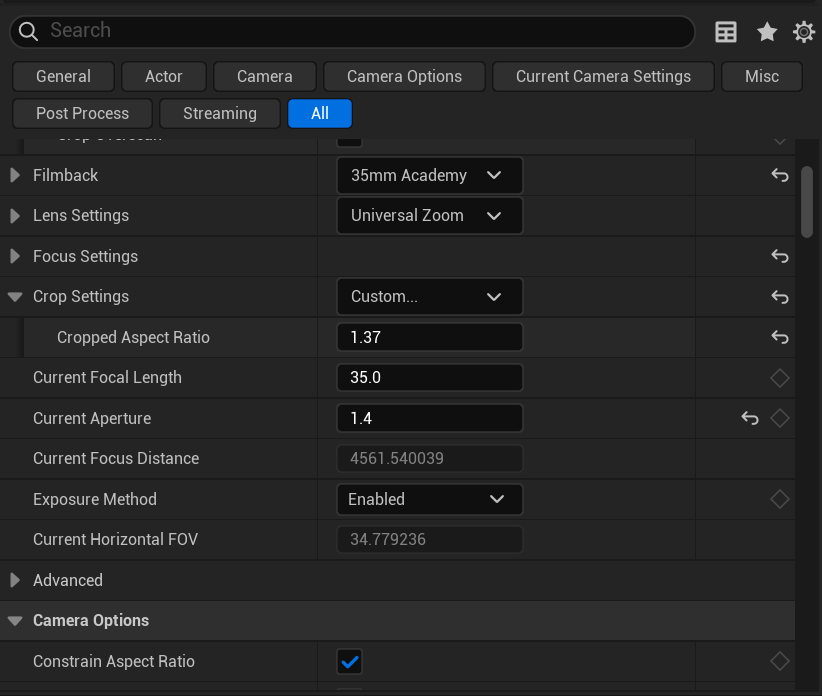The image size is (822, 696).
Task: Click the Current Aperture label
Action: coord(92,418)
